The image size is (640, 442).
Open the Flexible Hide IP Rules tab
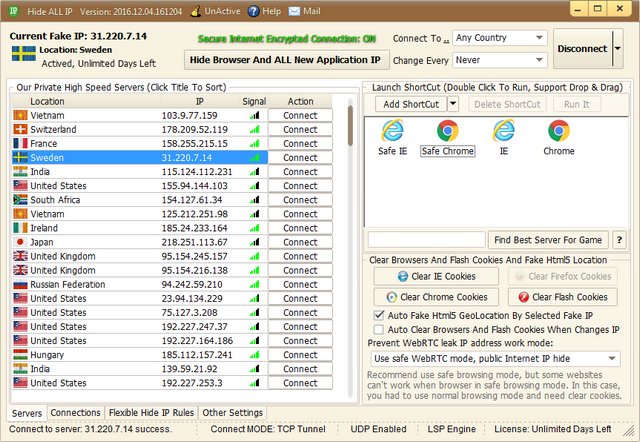[151, 413]
